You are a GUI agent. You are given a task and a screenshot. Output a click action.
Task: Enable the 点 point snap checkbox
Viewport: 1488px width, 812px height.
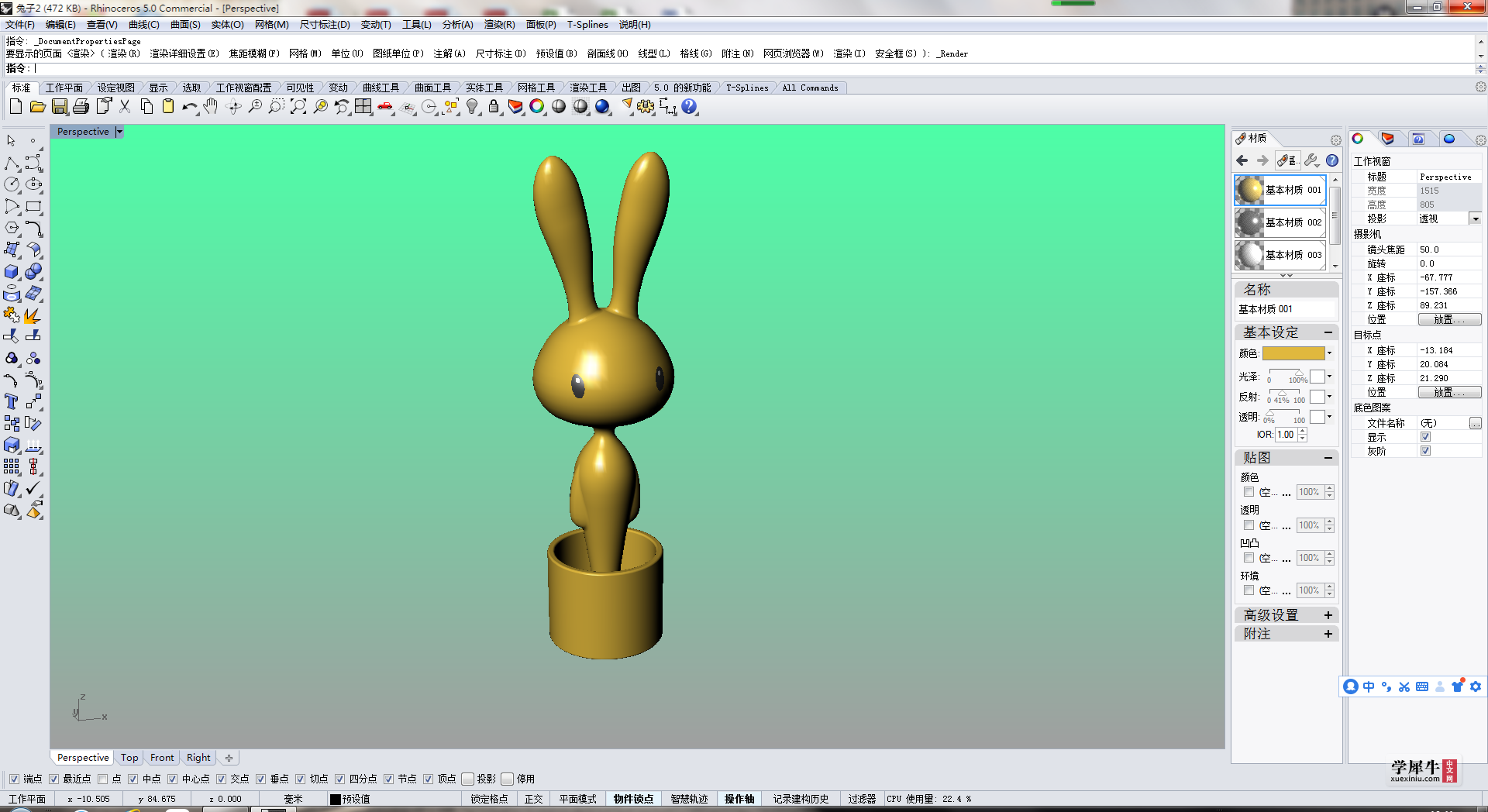click(x=102, y=779)
